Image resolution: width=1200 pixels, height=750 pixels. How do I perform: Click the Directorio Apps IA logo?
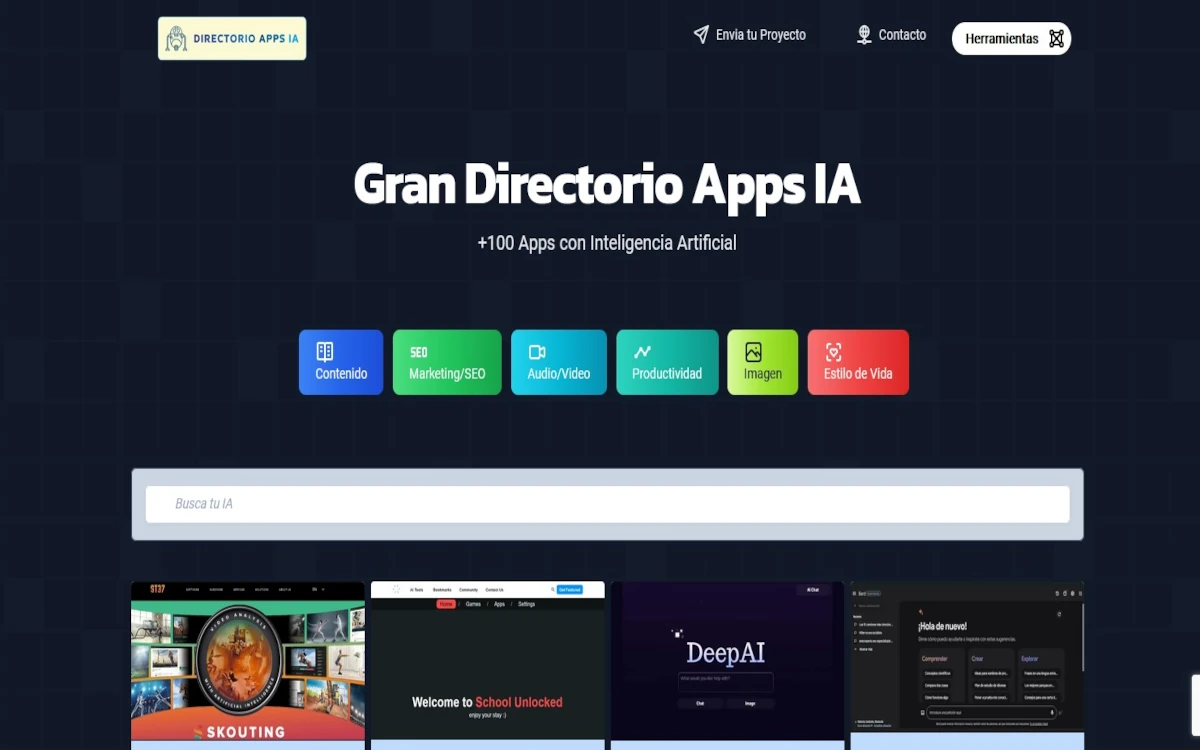tap(232, 38)
